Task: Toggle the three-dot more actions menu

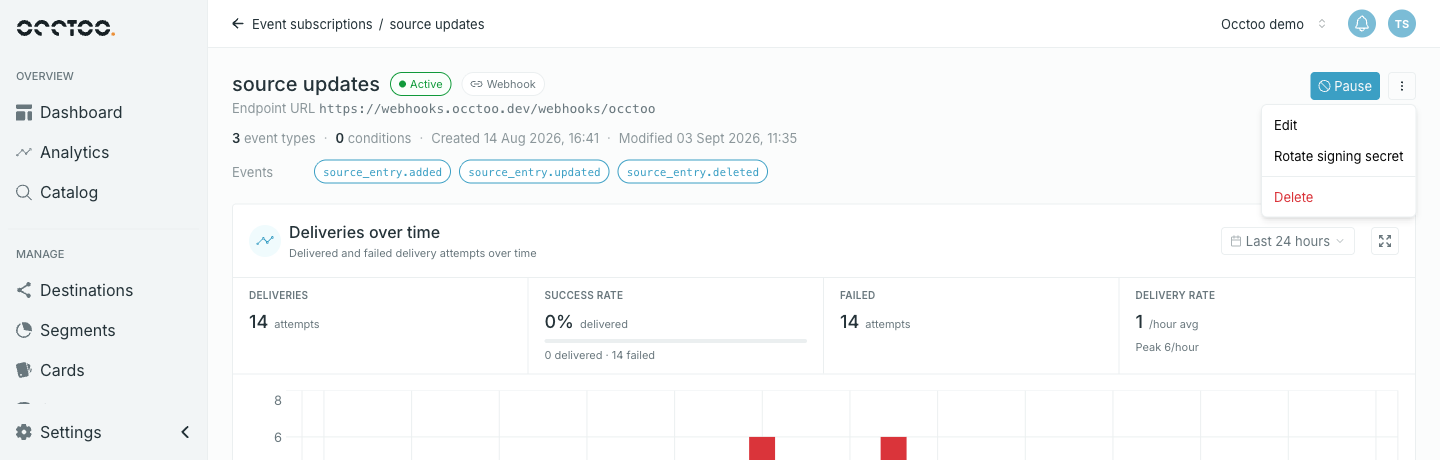Action: coord(1402,86)
